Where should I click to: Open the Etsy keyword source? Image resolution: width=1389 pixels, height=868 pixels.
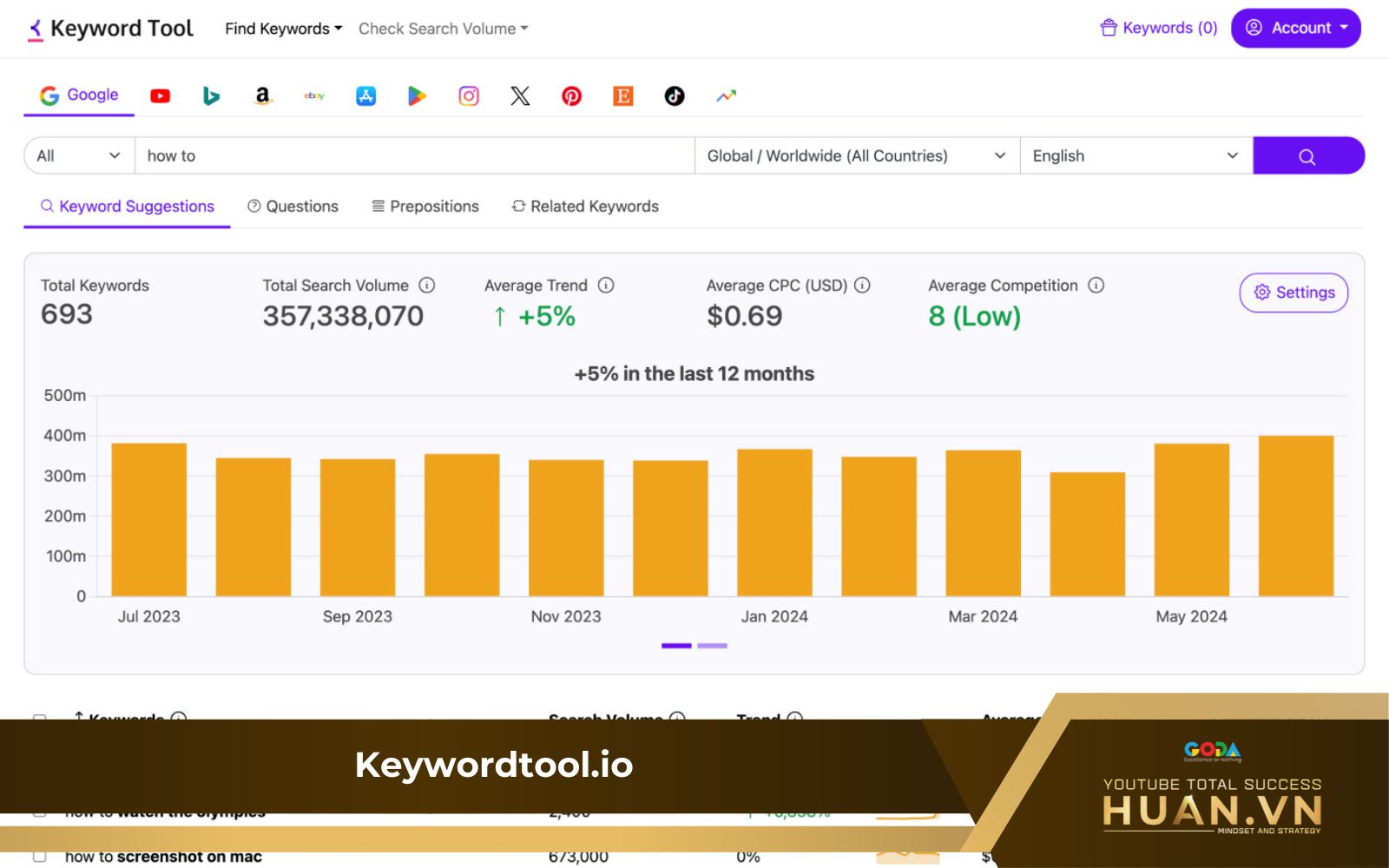pyautogui.click(x=623, y=96)
